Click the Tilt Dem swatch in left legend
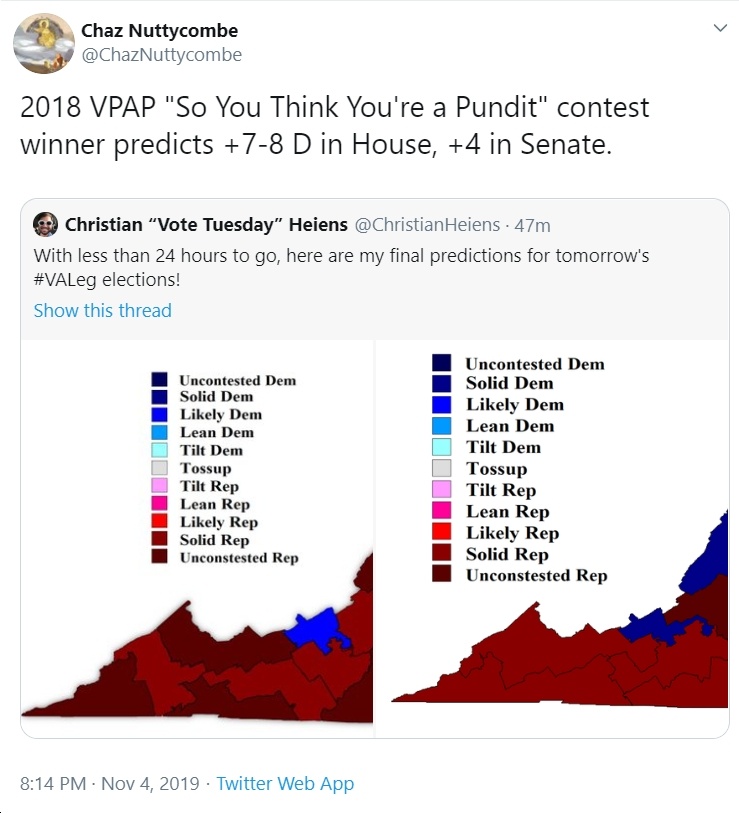The height and width of the screenshot is (813, 739). [159, 450]
